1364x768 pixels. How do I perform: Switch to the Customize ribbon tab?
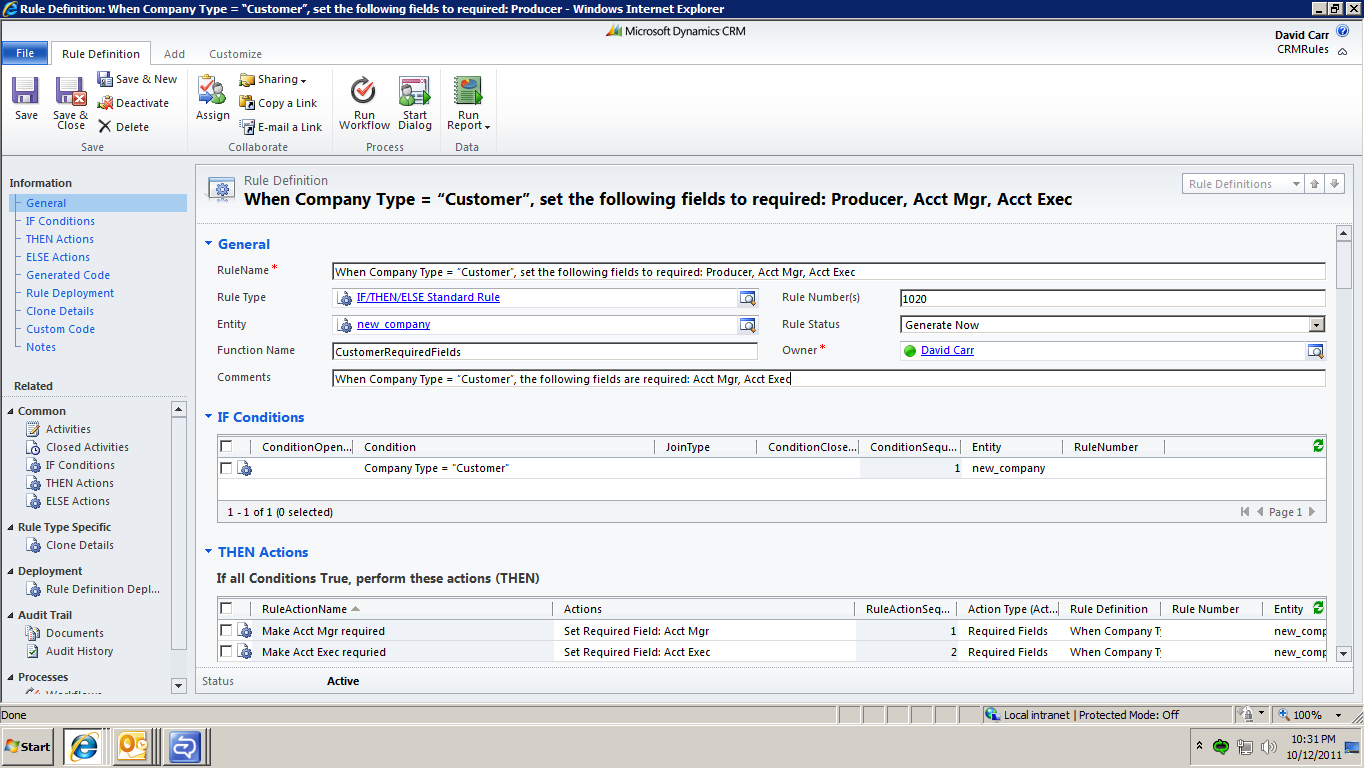tap(235, 54)
